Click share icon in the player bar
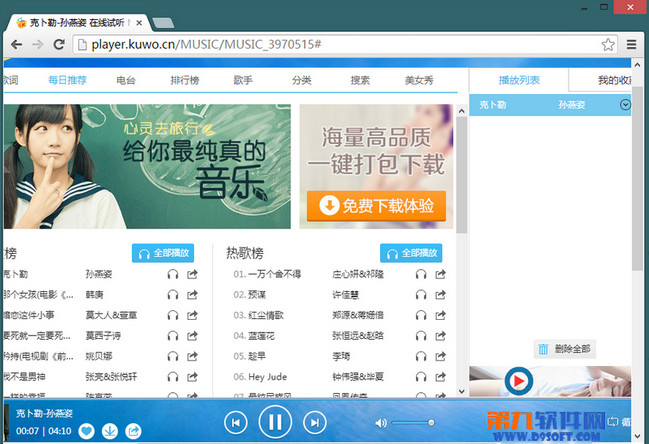 point(131,431)
